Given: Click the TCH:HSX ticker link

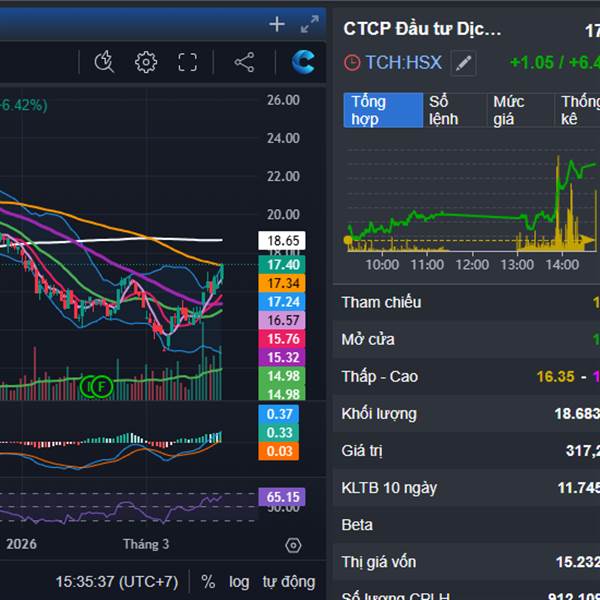Looking at the screenshot, I should 403,62.
